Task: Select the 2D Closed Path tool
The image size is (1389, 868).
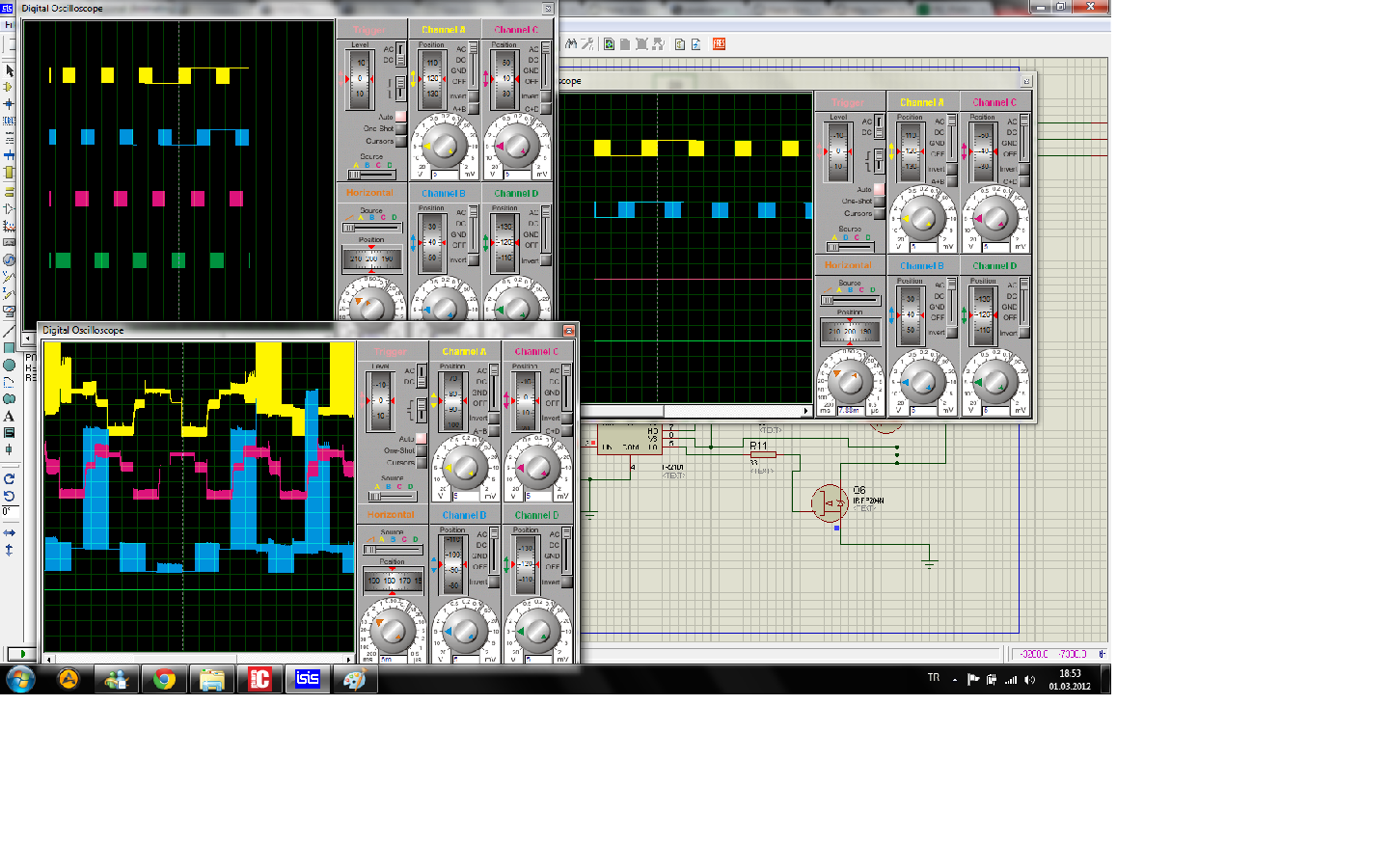Action: (x=9, y=398)
